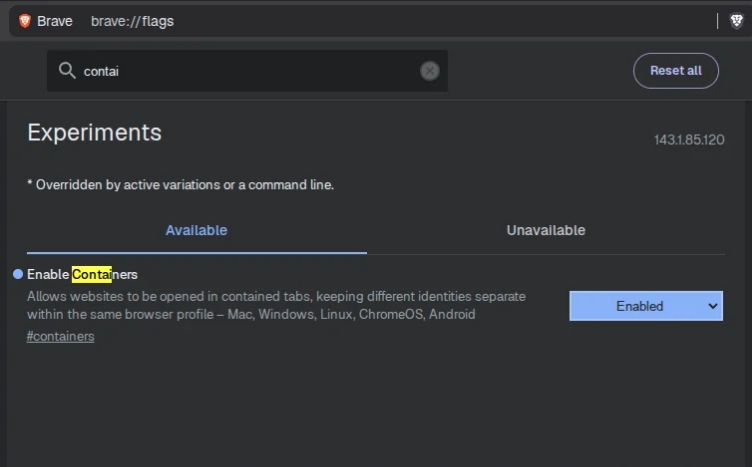Screen dimensions: 752x467
Task: Click the Experiments page heading
Action: click(94, 132)
